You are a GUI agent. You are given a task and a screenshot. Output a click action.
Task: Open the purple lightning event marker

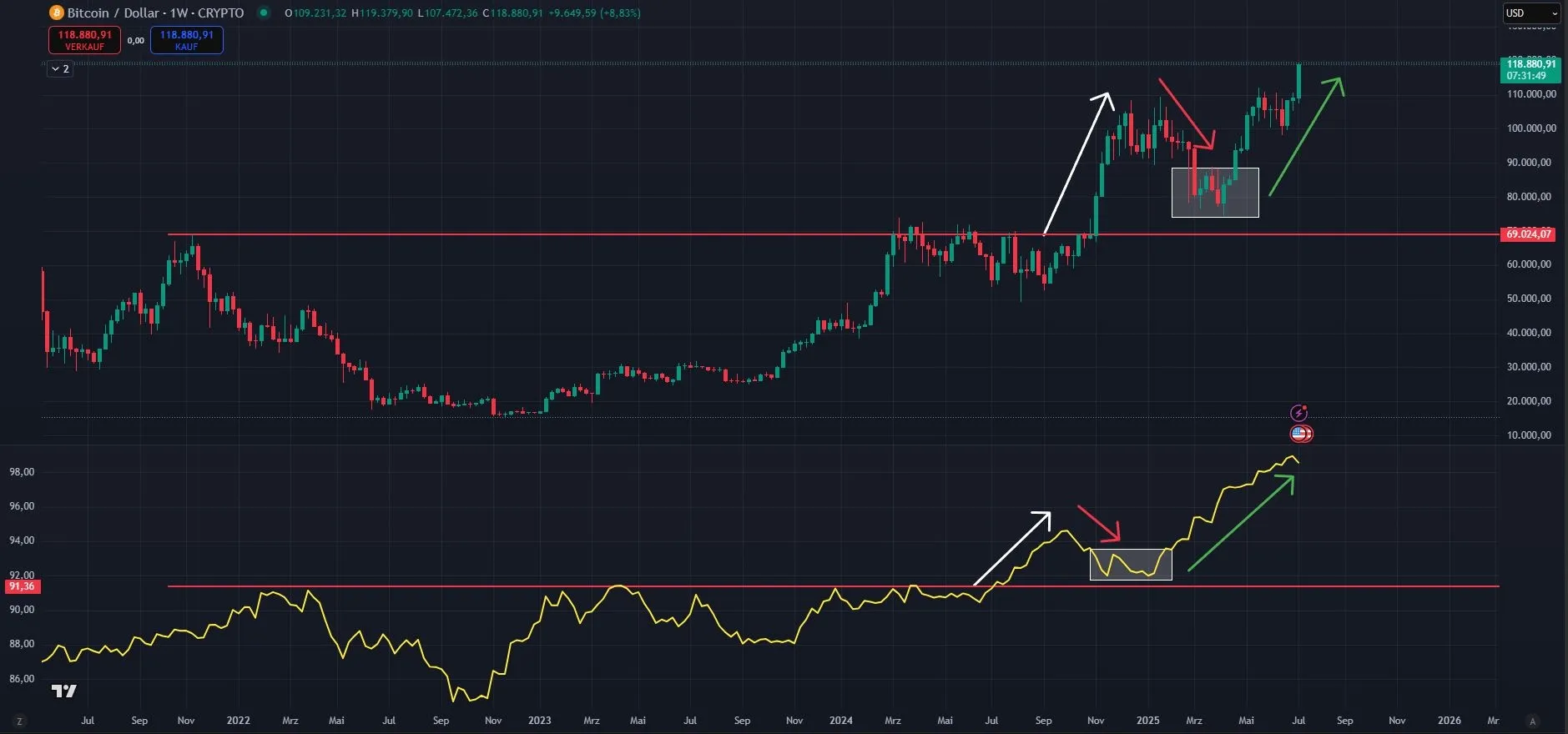1299,412
